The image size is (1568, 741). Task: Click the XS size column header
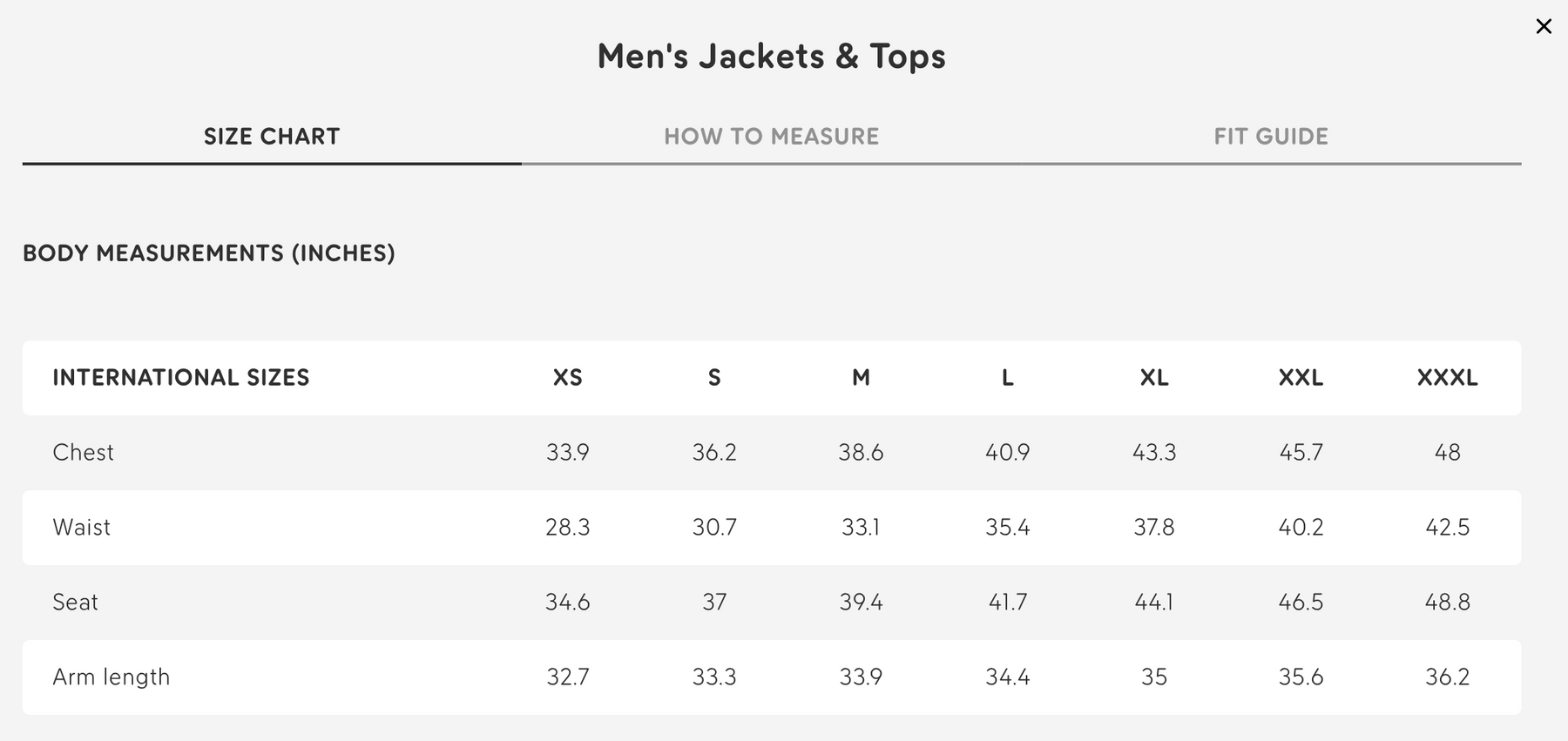[x=568, y=378]
